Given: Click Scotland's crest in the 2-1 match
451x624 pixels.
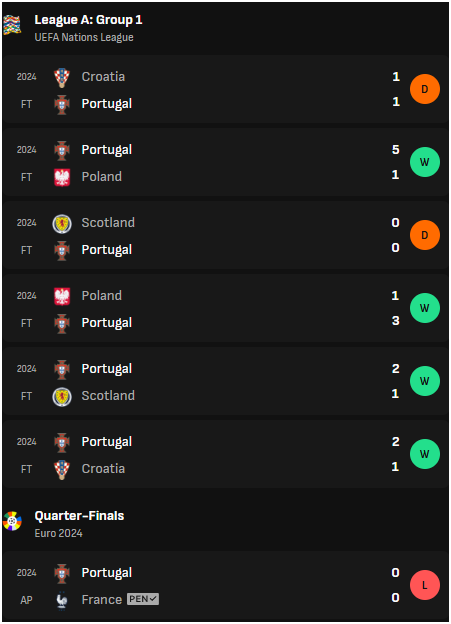Looking at the screenshot, I should coord(62,397).
